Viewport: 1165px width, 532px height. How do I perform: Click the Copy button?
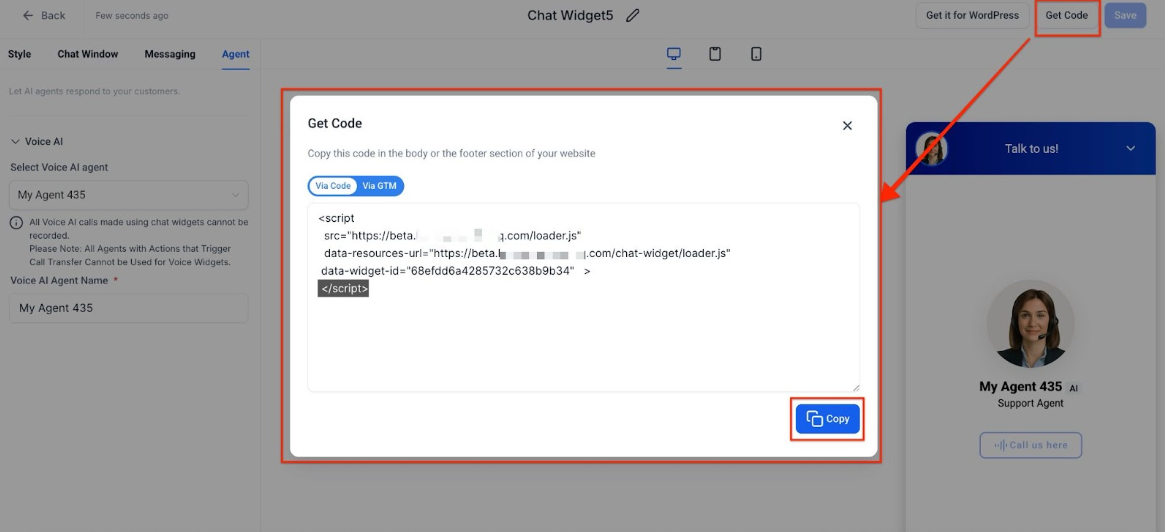tap(828, 419)
